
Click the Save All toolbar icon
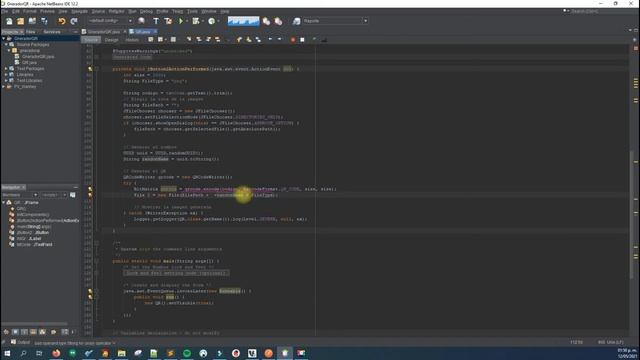point(44,21)
